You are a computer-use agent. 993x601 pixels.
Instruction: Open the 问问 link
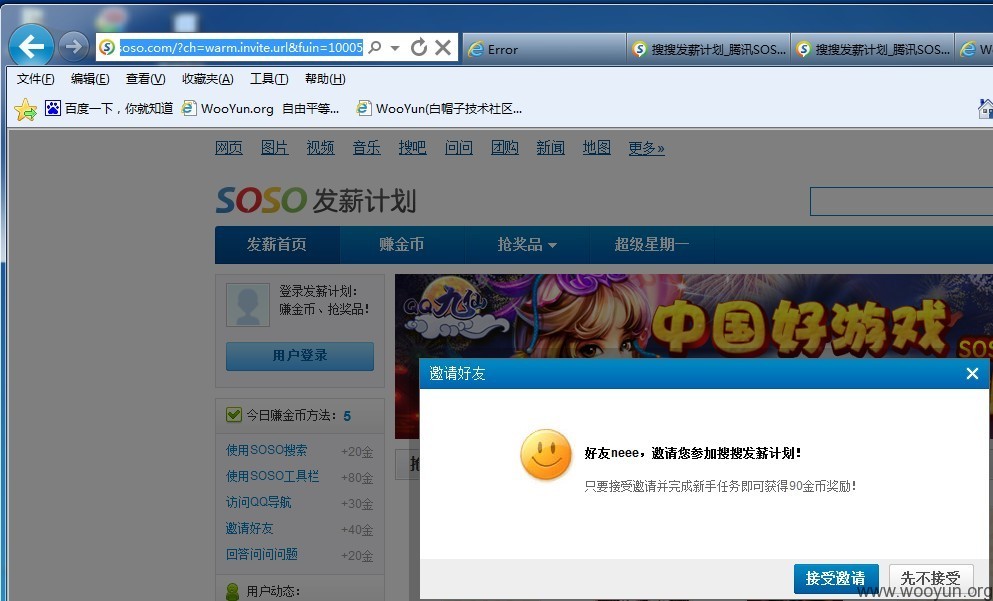tap(459, 148)
